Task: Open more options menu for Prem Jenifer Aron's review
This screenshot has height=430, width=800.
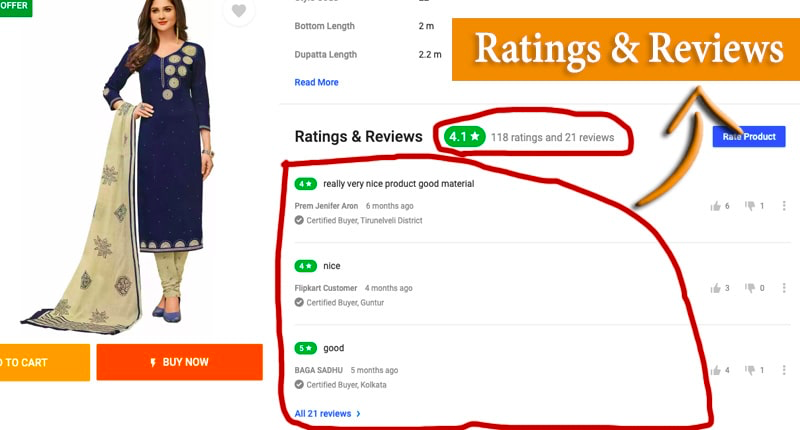Action: click(784, 206)
